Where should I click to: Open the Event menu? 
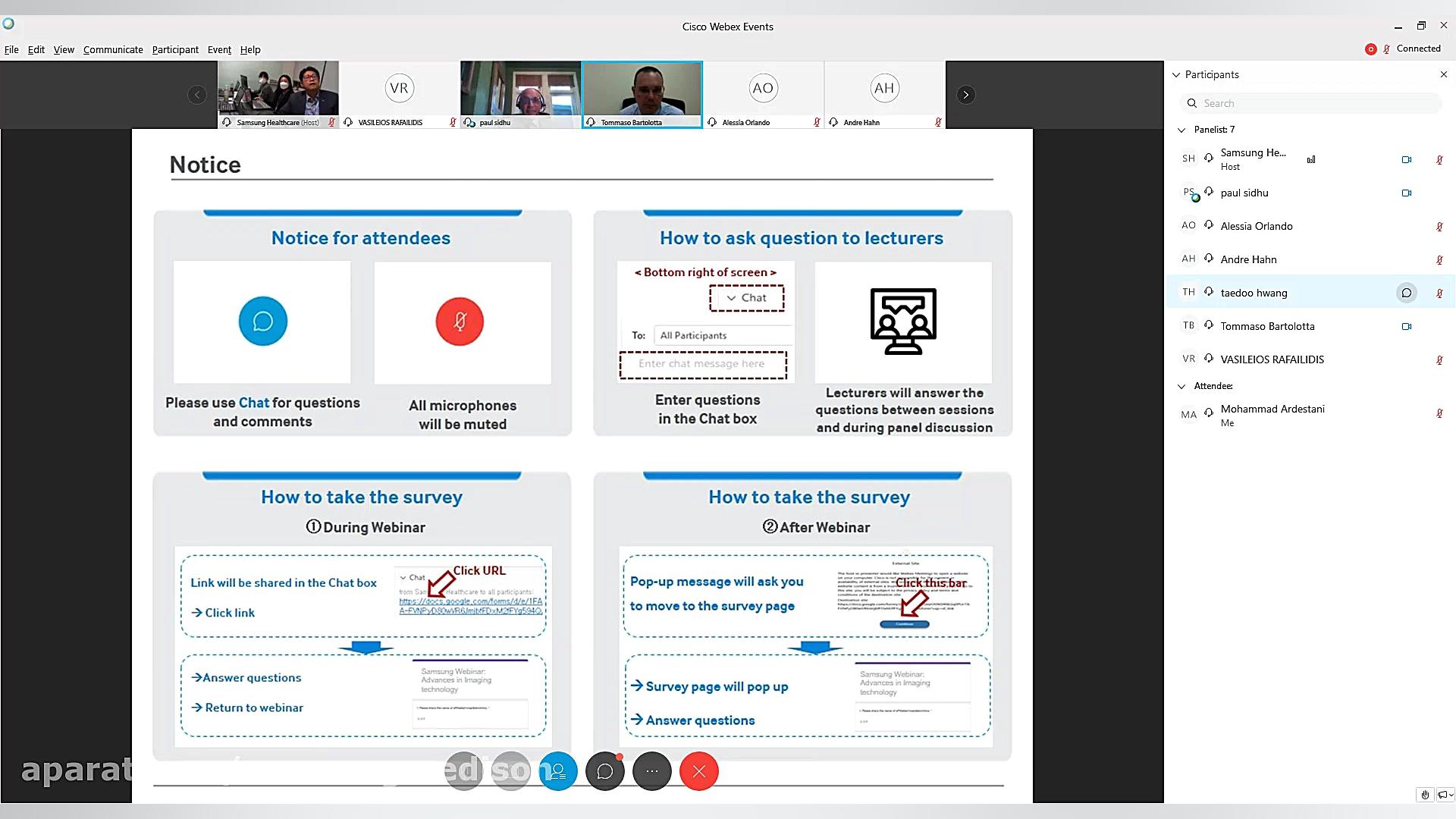coord(219,50)
